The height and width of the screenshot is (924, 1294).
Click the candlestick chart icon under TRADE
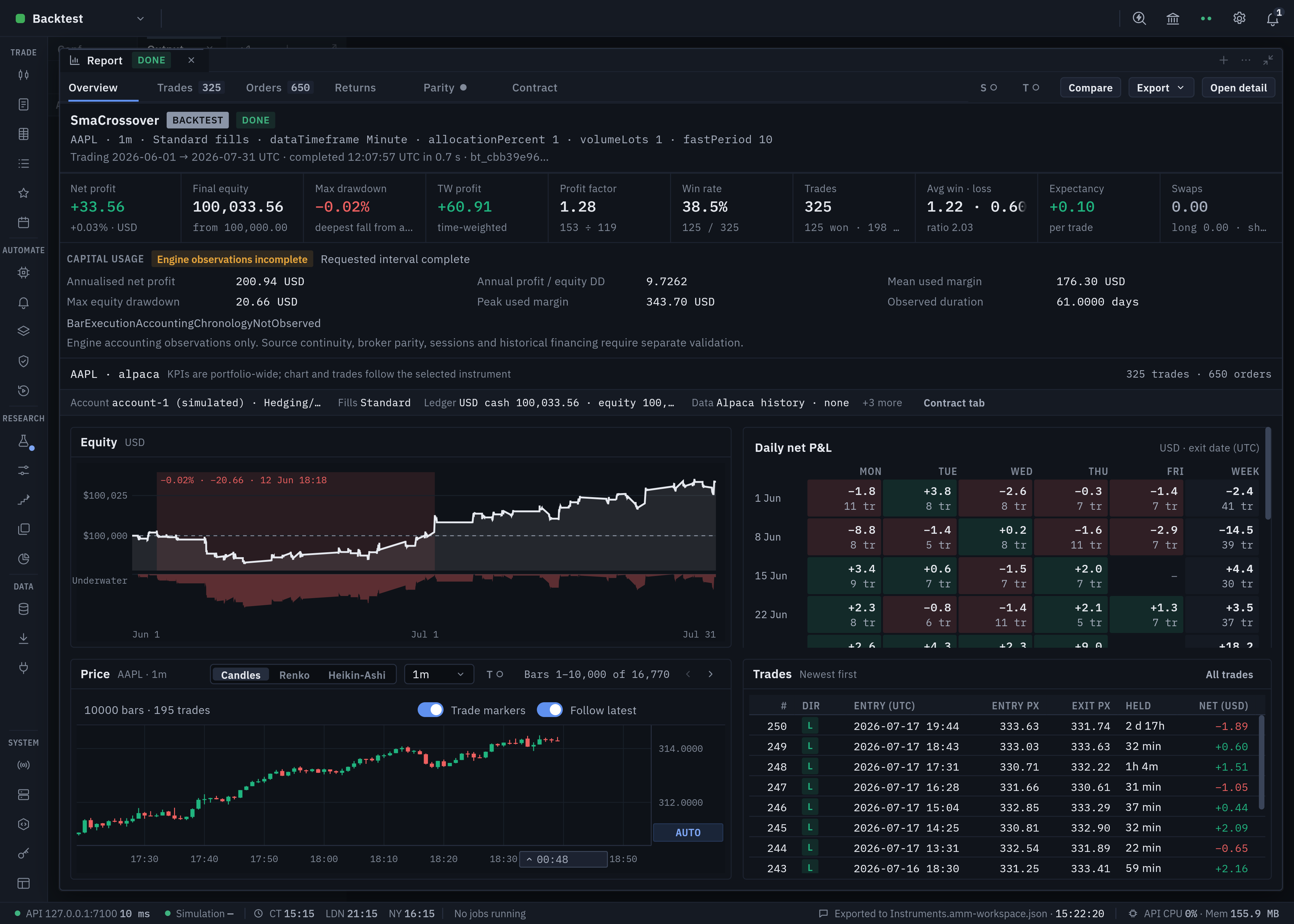[x=23, y=75]
